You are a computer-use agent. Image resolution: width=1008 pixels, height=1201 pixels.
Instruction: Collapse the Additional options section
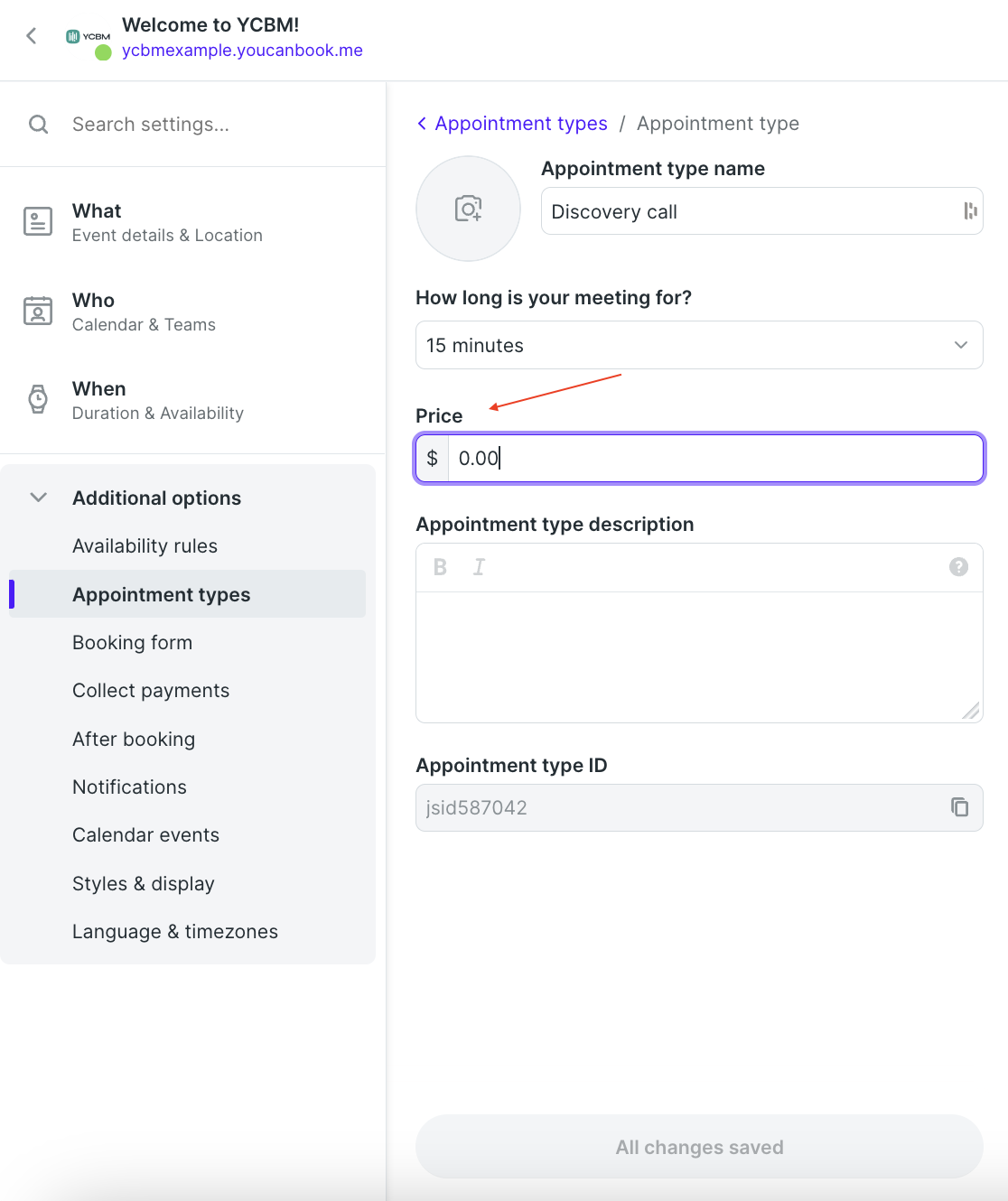pos(38,498)
